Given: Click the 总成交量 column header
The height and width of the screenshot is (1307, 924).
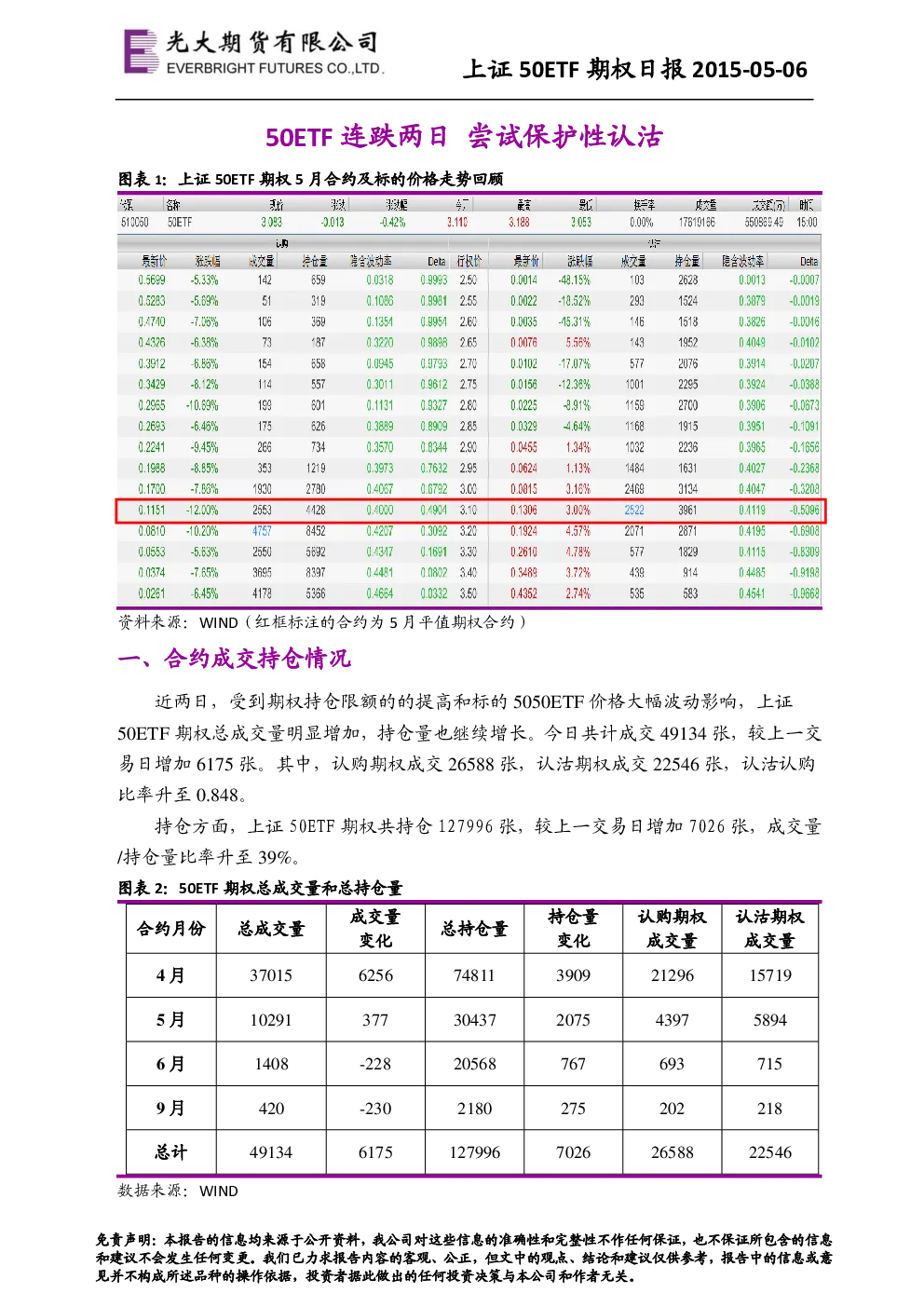Looking at the screenshot, I should pos(271,929).
